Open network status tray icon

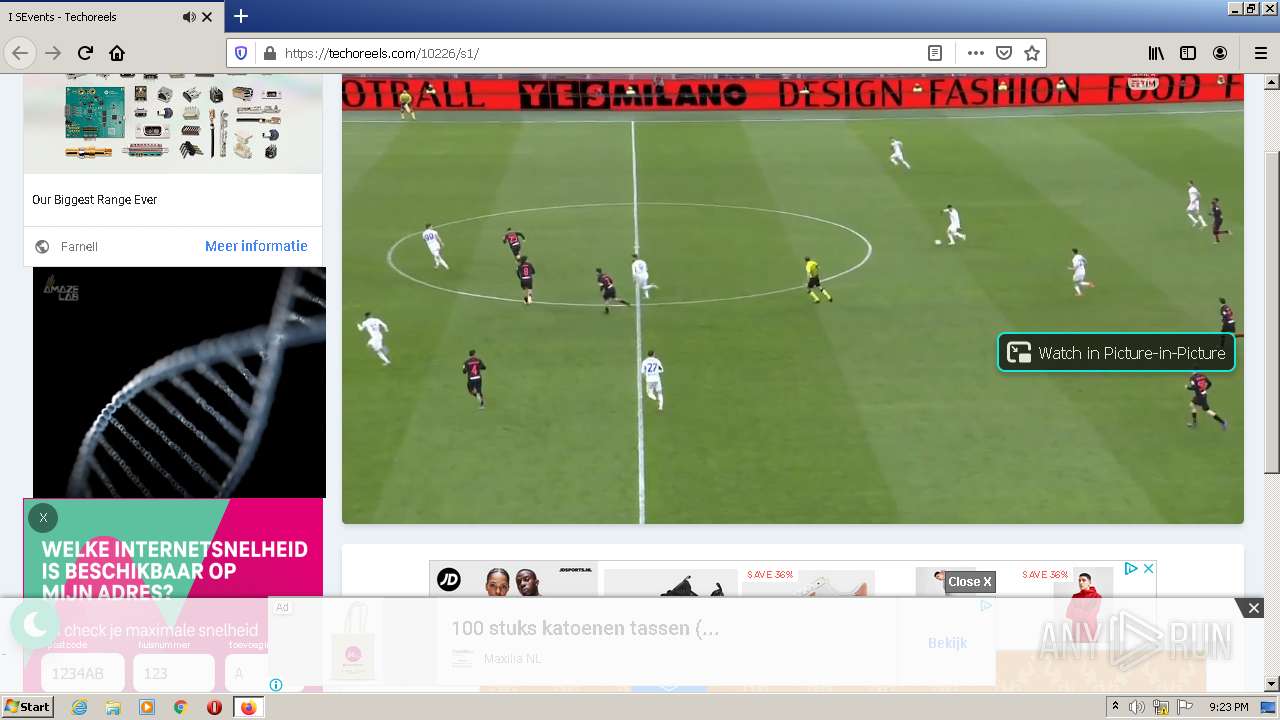pyautogui.click(x=1161, y=707)
